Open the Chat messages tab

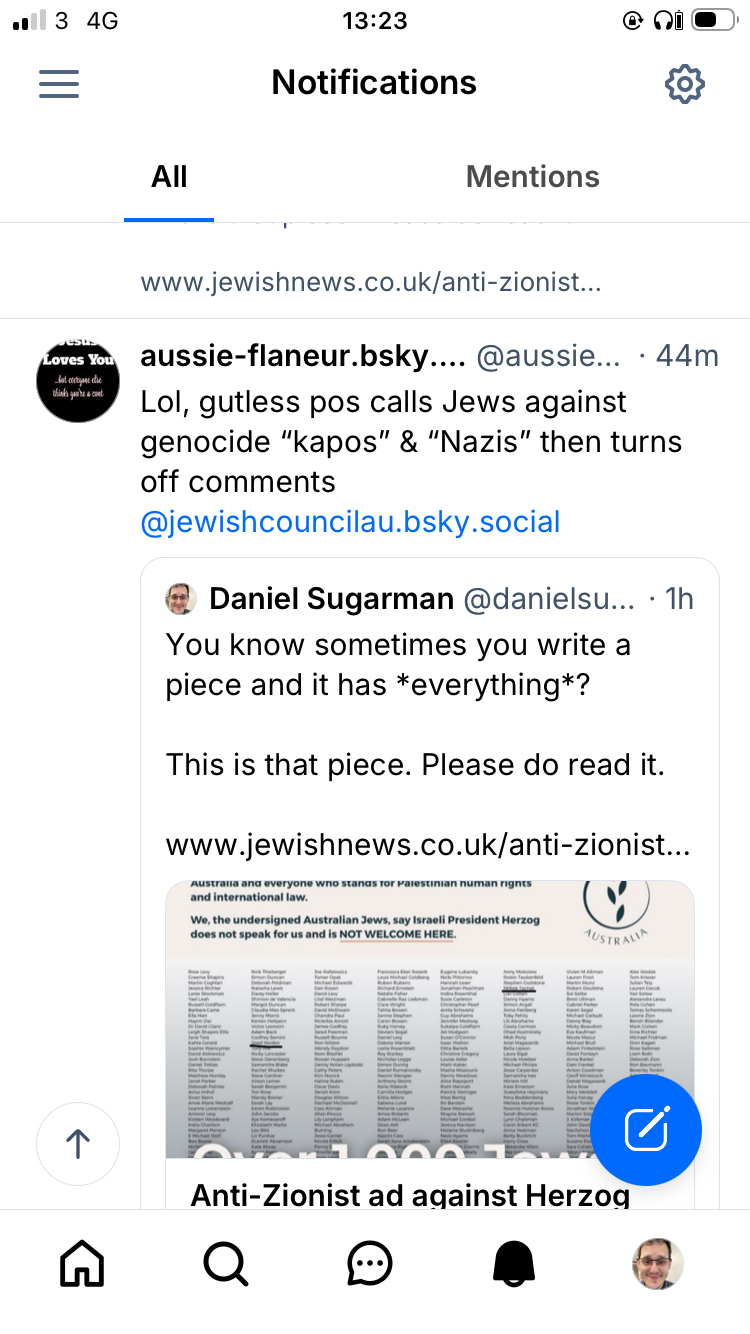click(x=370, y=1264)
